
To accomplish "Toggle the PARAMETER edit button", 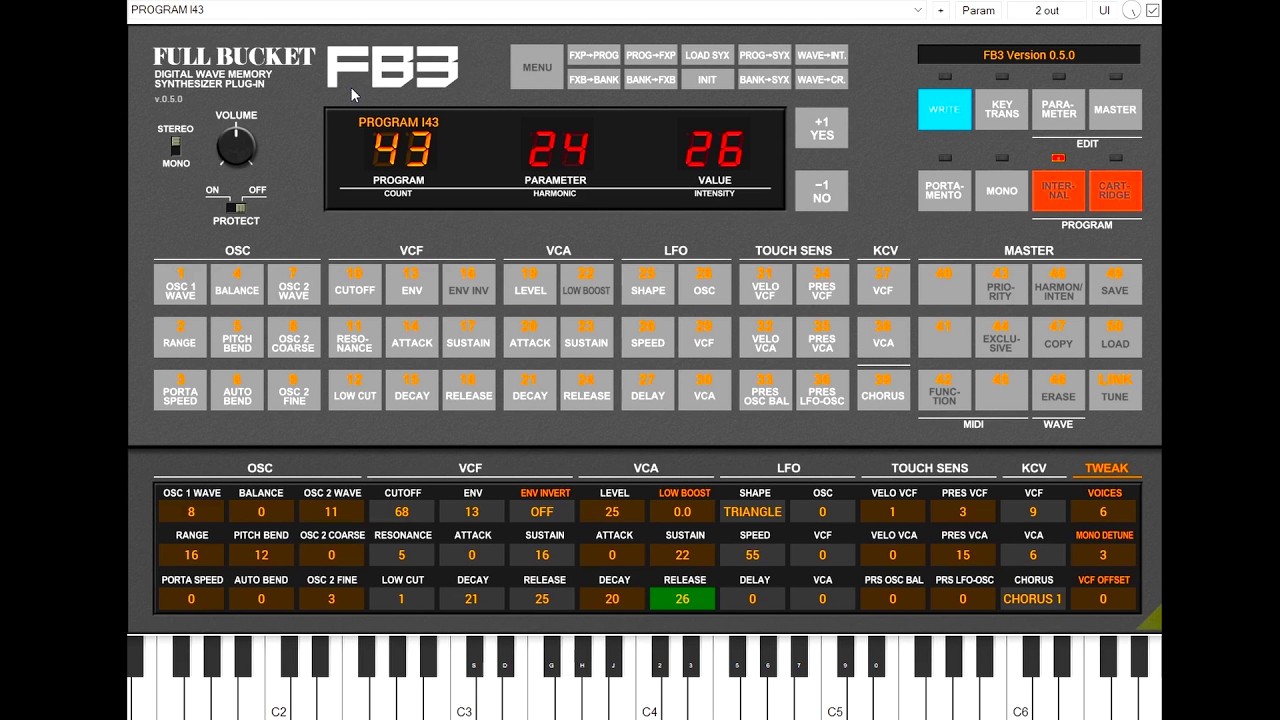I will coord(1058,110).
